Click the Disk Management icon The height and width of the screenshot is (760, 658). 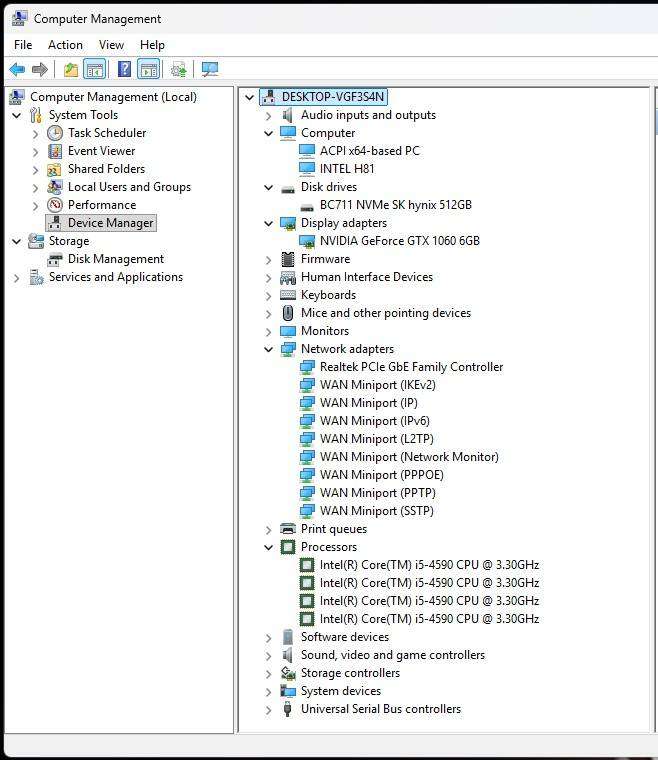pyautogui.click(x=55, y=259)
